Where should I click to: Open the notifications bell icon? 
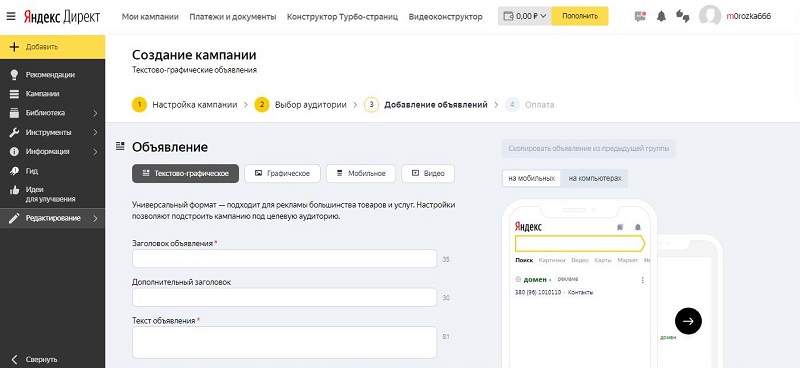coord(661,16)
